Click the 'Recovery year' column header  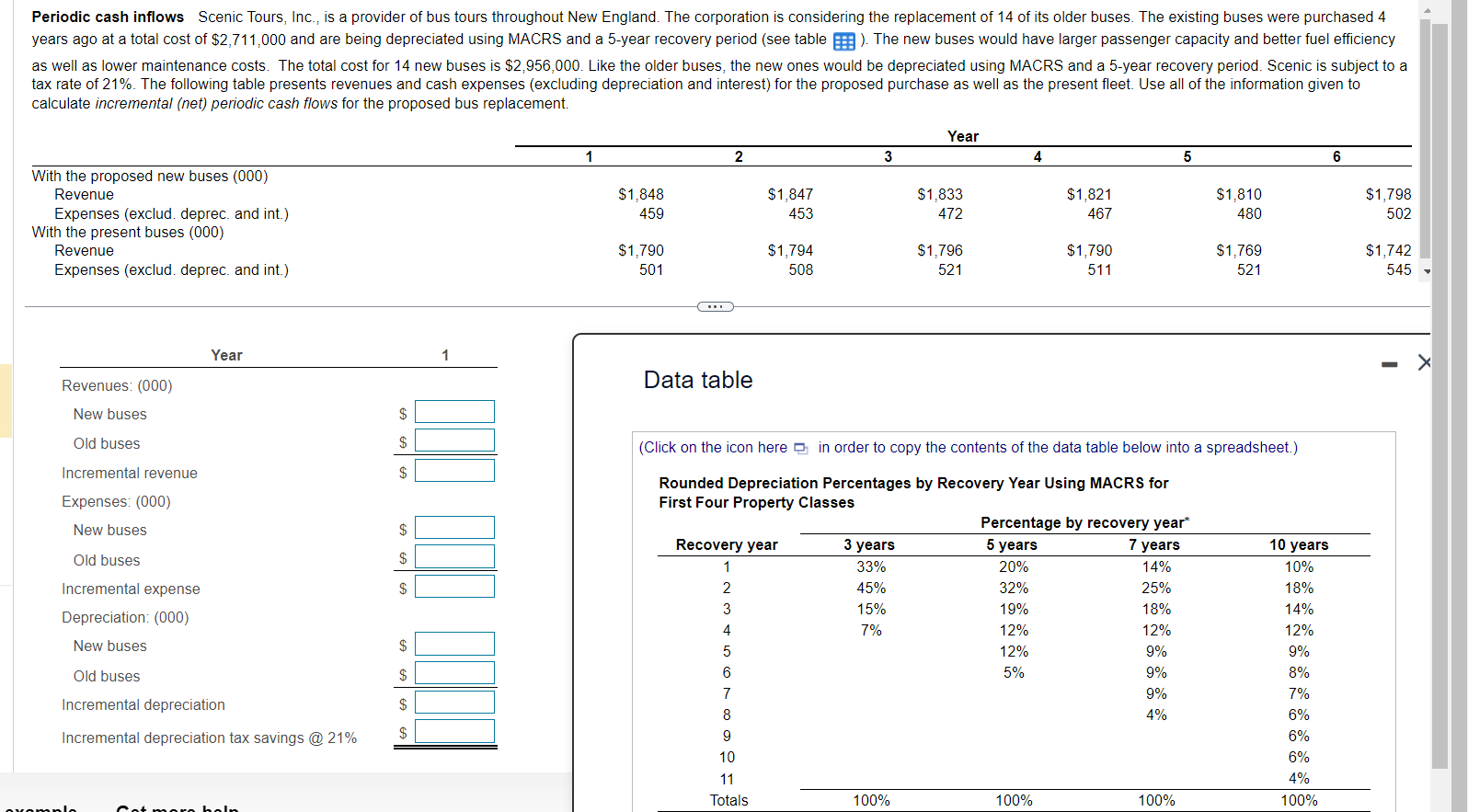point(727,545)
